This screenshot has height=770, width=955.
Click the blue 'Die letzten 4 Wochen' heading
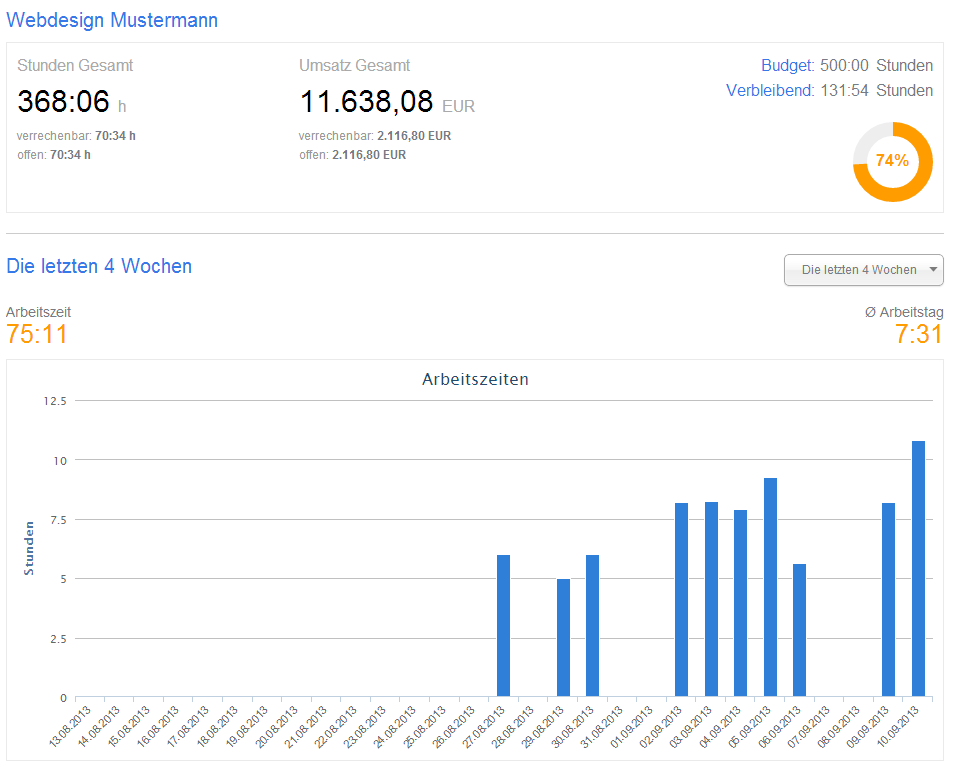[99, 266]
